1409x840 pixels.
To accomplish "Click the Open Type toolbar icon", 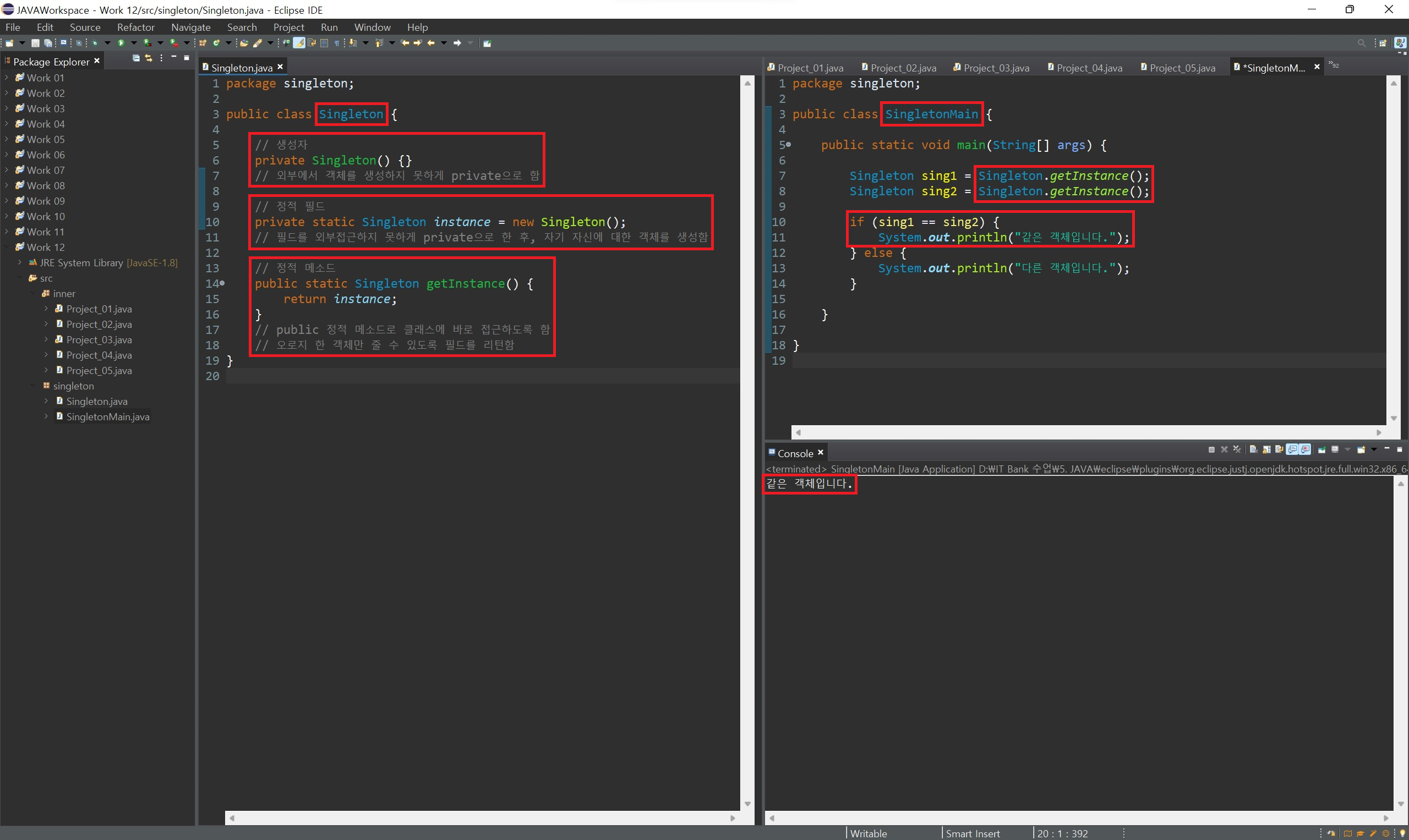I will 244,43.
